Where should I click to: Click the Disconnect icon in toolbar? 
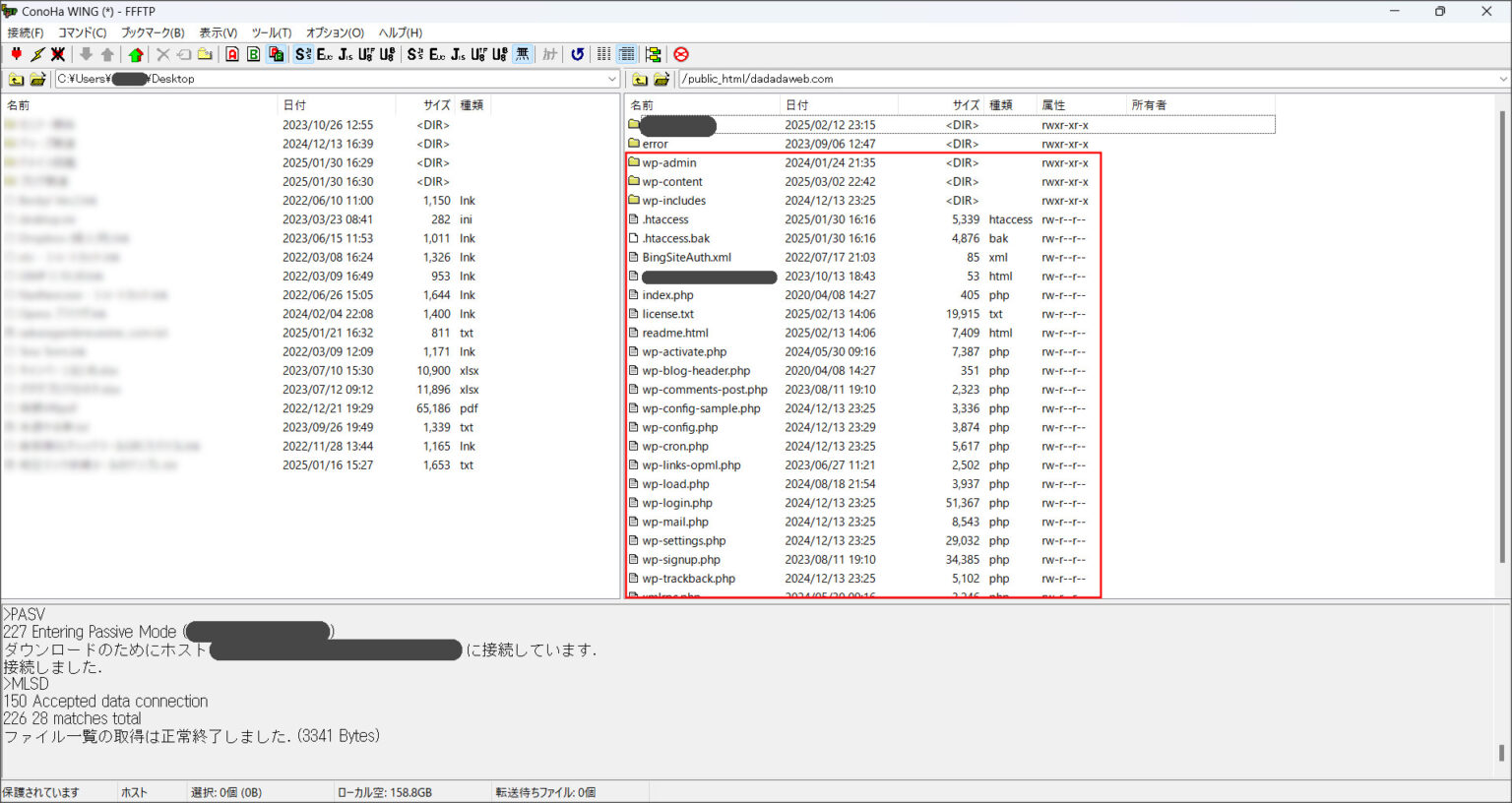pyautogui.click(x=58, y=54)
